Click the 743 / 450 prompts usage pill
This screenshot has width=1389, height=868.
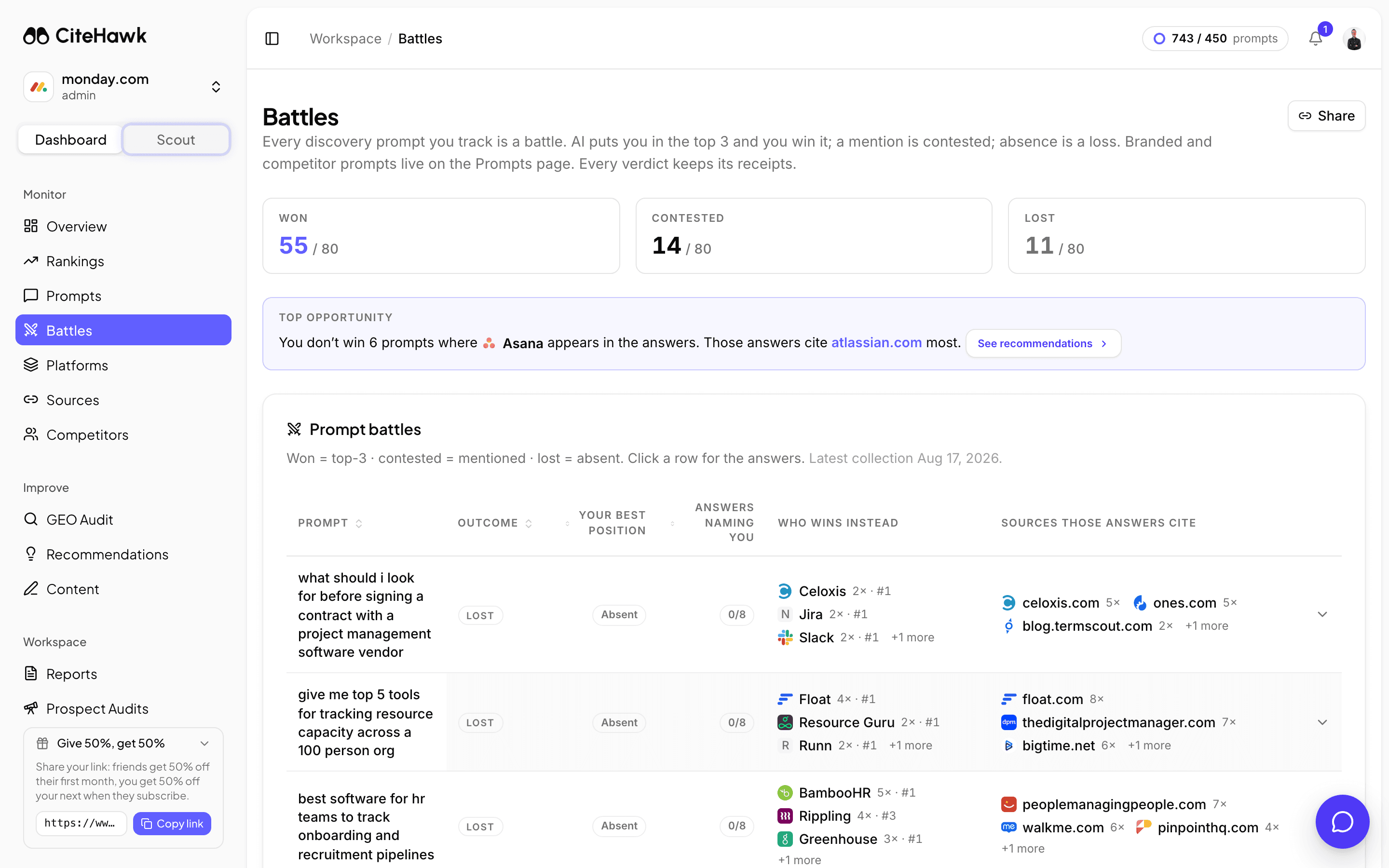point(1215,39)
